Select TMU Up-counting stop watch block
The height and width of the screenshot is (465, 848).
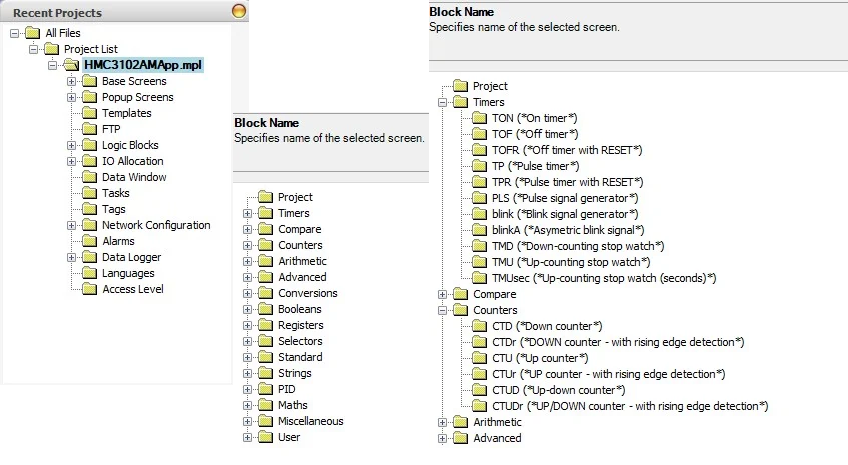(571, 262)
